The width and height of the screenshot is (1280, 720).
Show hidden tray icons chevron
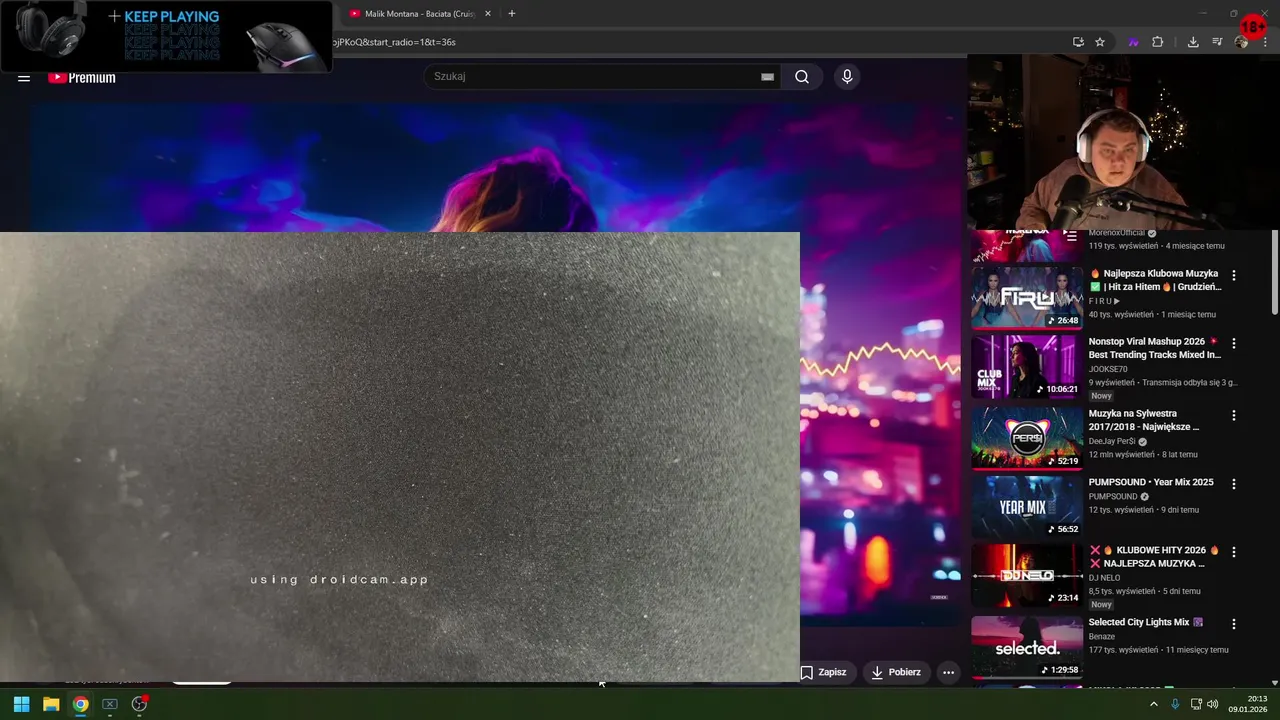click(1153, 704)
